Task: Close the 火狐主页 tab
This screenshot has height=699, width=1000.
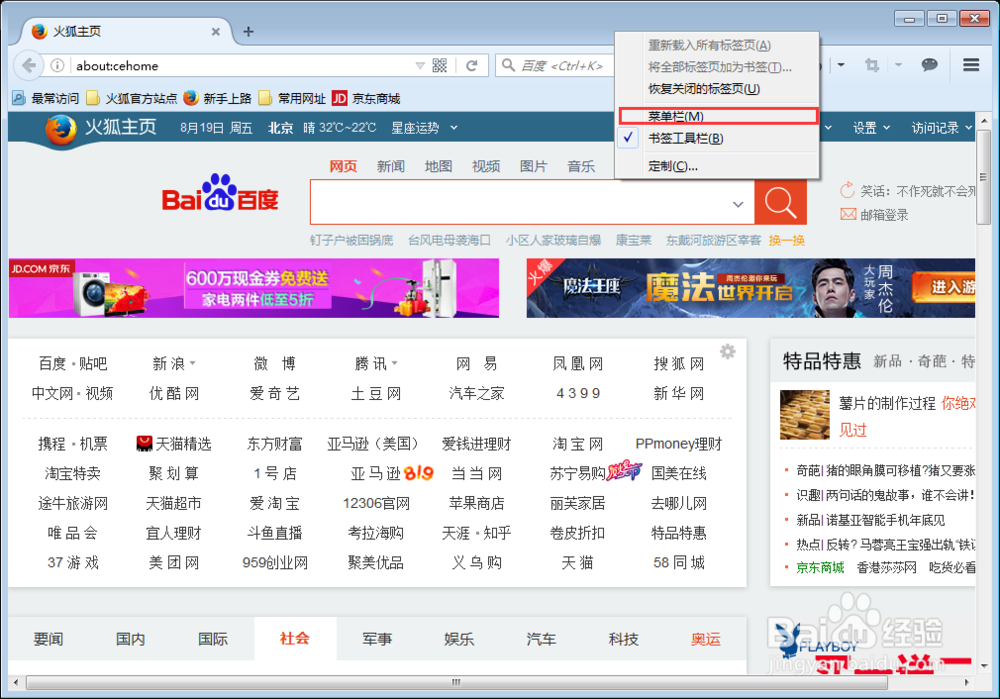Action: pyautogui.click(x=216, y=31)
